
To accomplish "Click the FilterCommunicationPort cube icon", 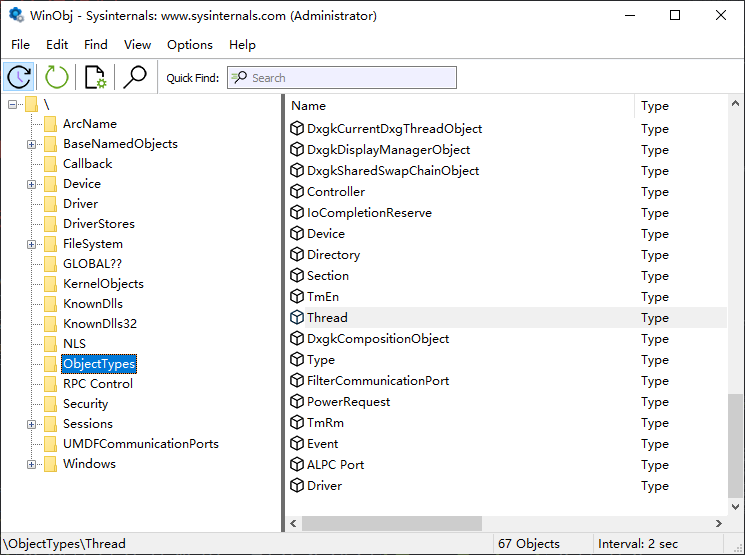I will (x=297, y=381).
